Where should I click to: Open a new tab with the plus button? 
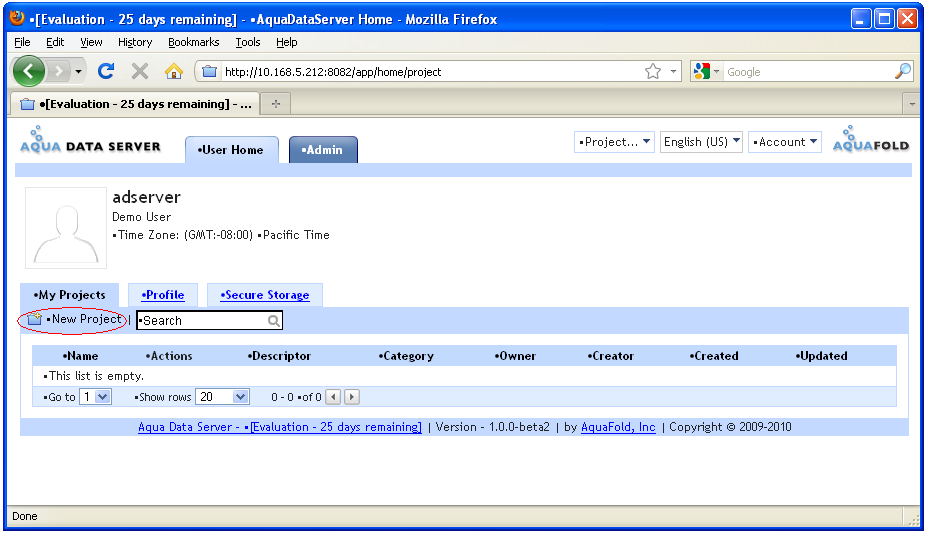(x=276, y=104)
